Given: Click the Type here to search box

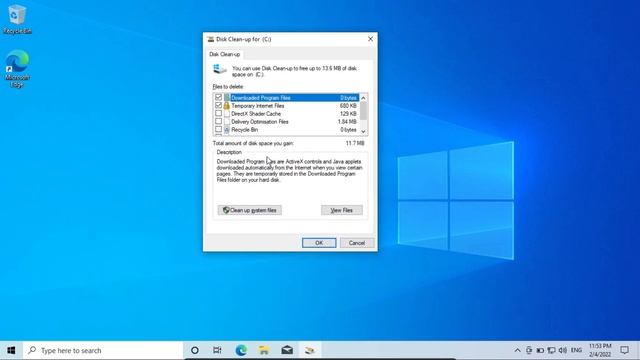Looking at the screenshot, I should 103,350.
